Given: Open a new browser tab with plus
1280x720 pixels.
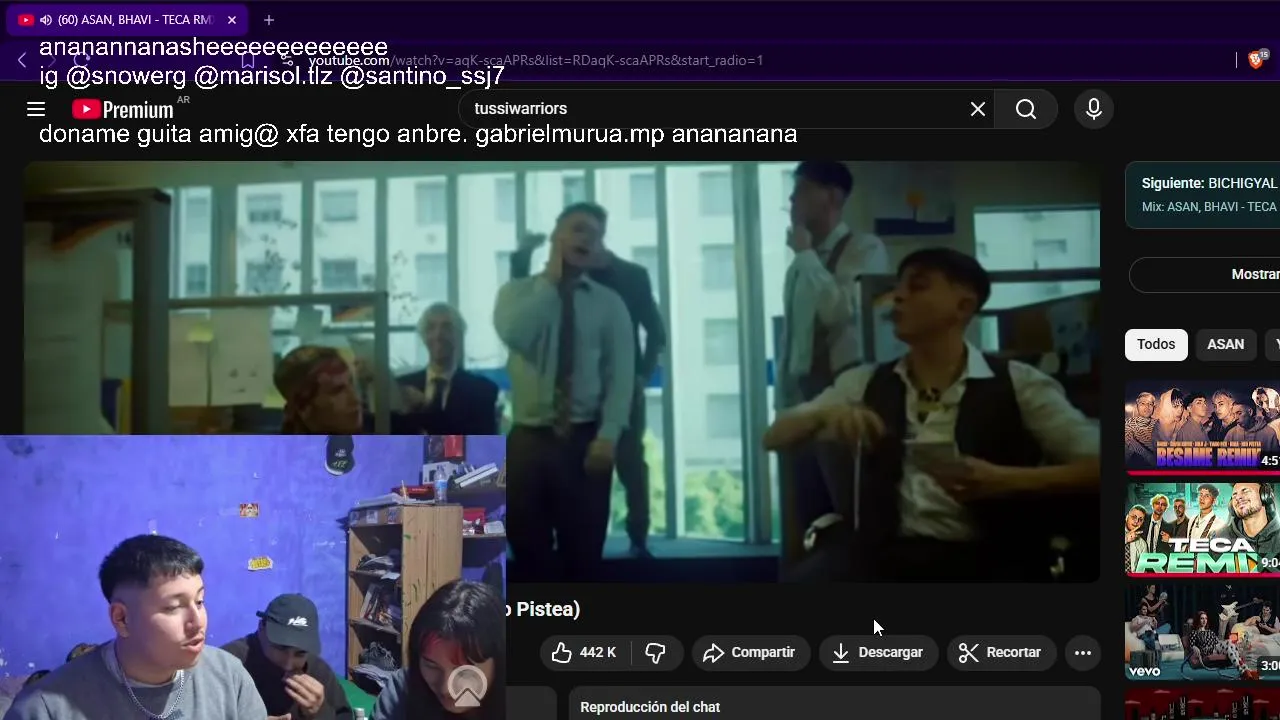Looking at the screenshot, I should (269, 20).
